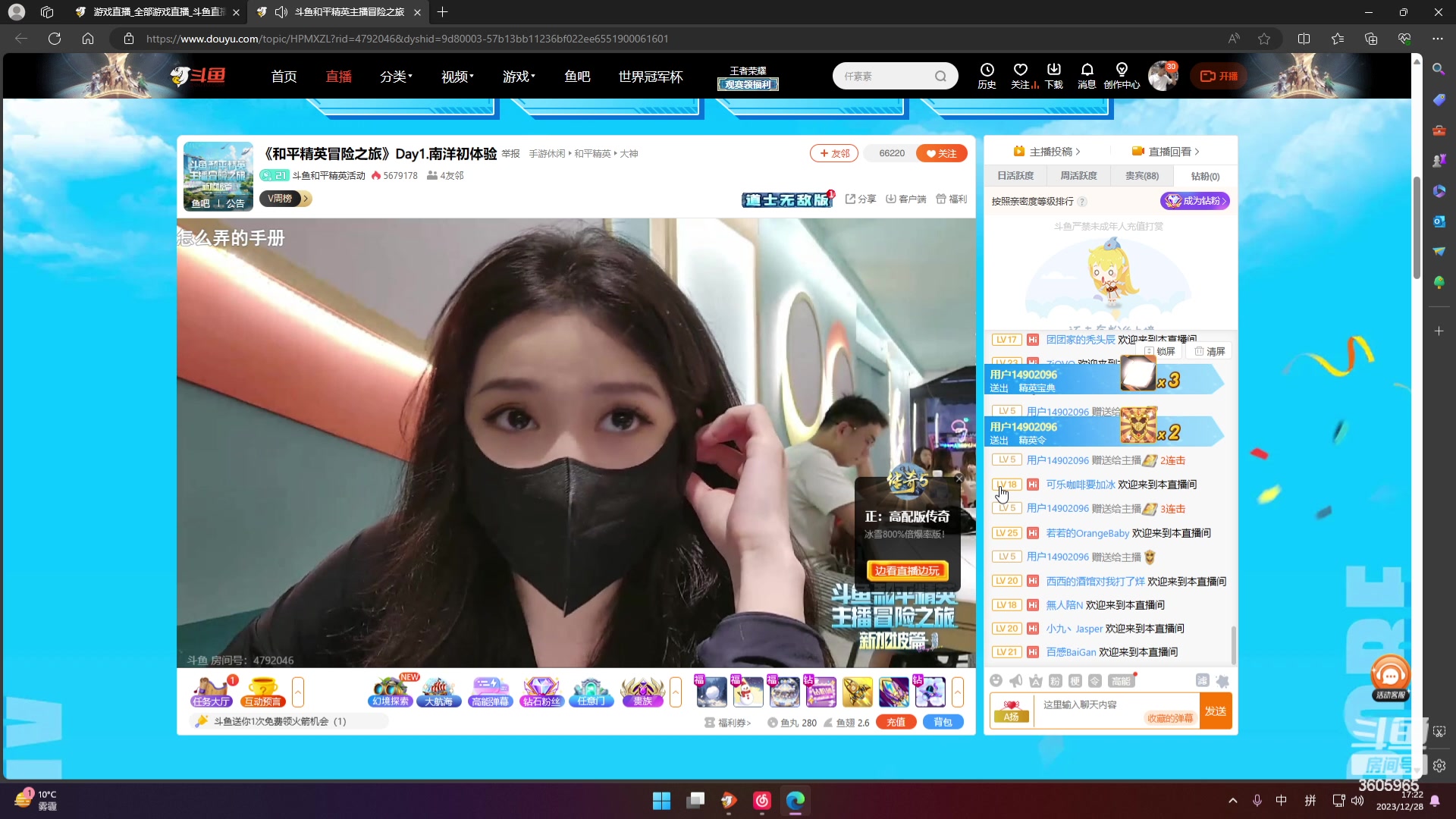Expand 主播投稿 section

(x=1046, y=151)
